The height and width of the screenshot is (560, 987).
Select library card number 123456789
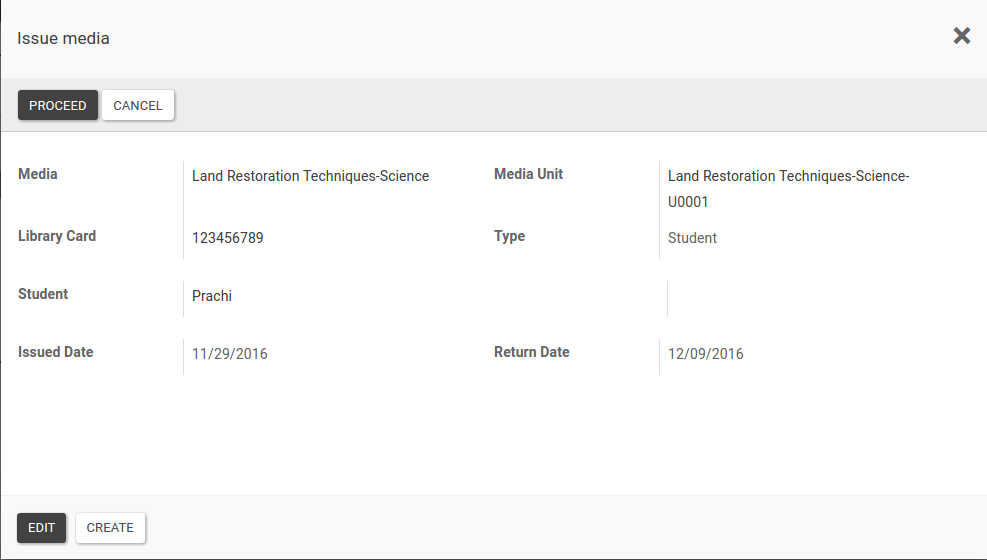pos(228,238)
